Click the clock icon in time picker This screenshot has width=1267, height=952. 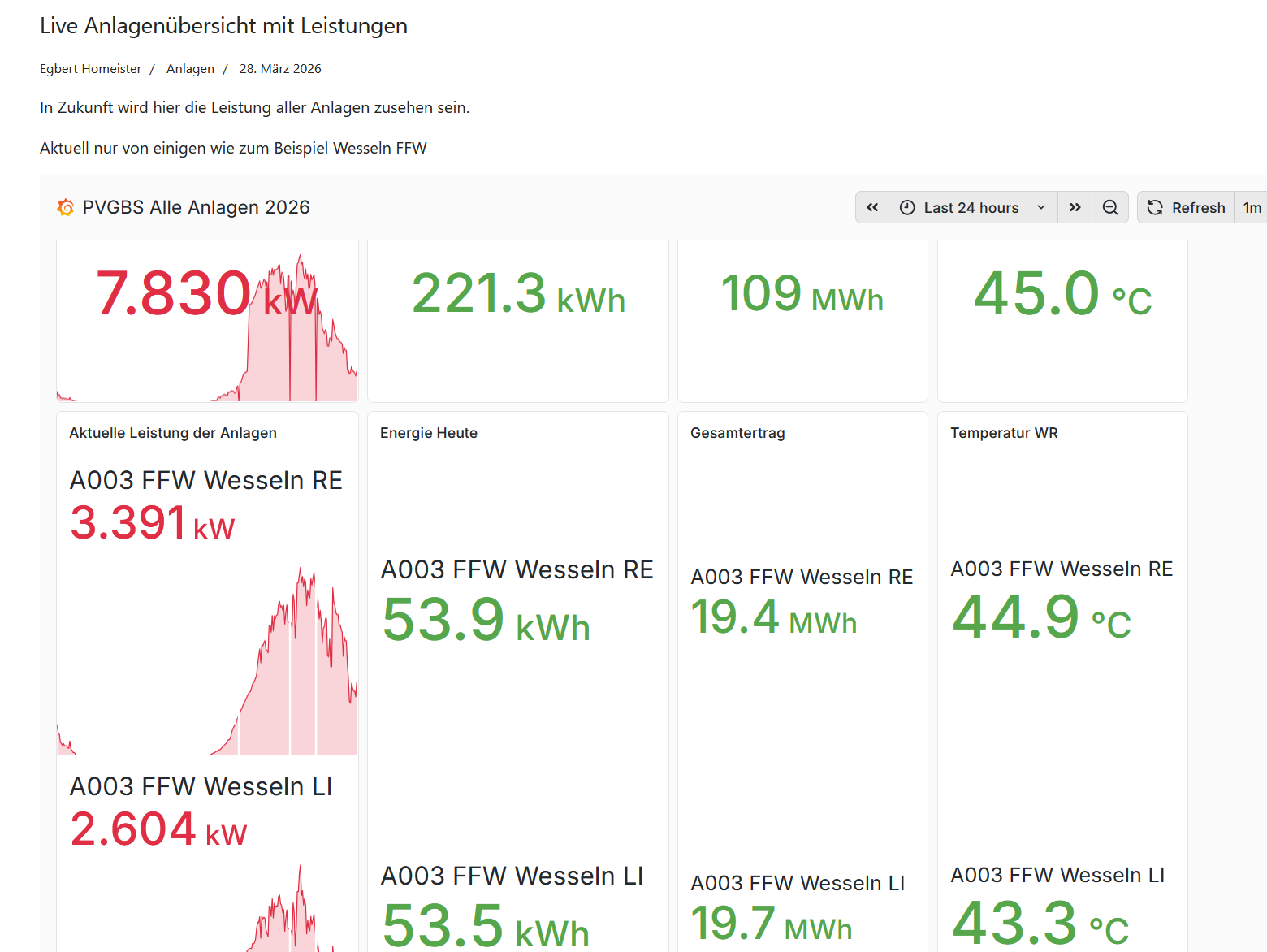pyautogui.click(x=907, y=208)
